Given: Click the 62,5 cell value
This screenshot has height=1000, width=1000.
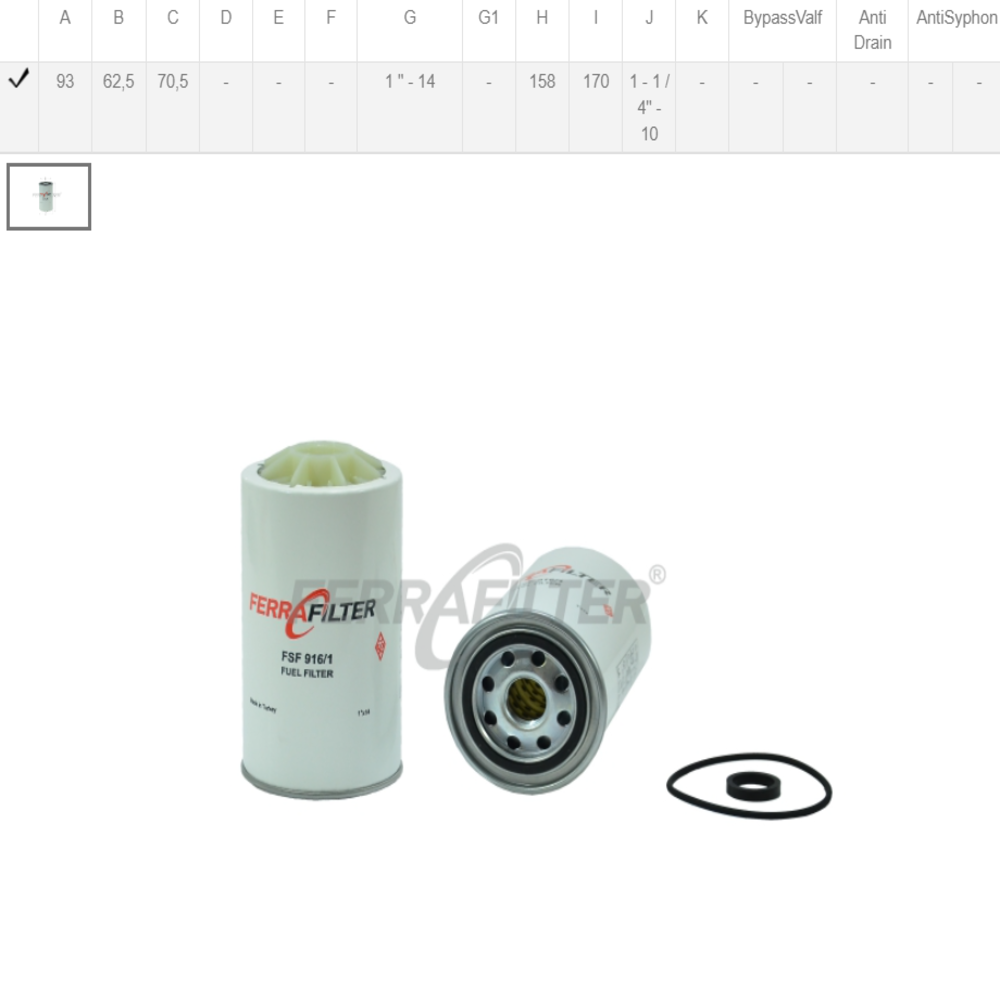Looking at the screenshot, I should [119, 82].
